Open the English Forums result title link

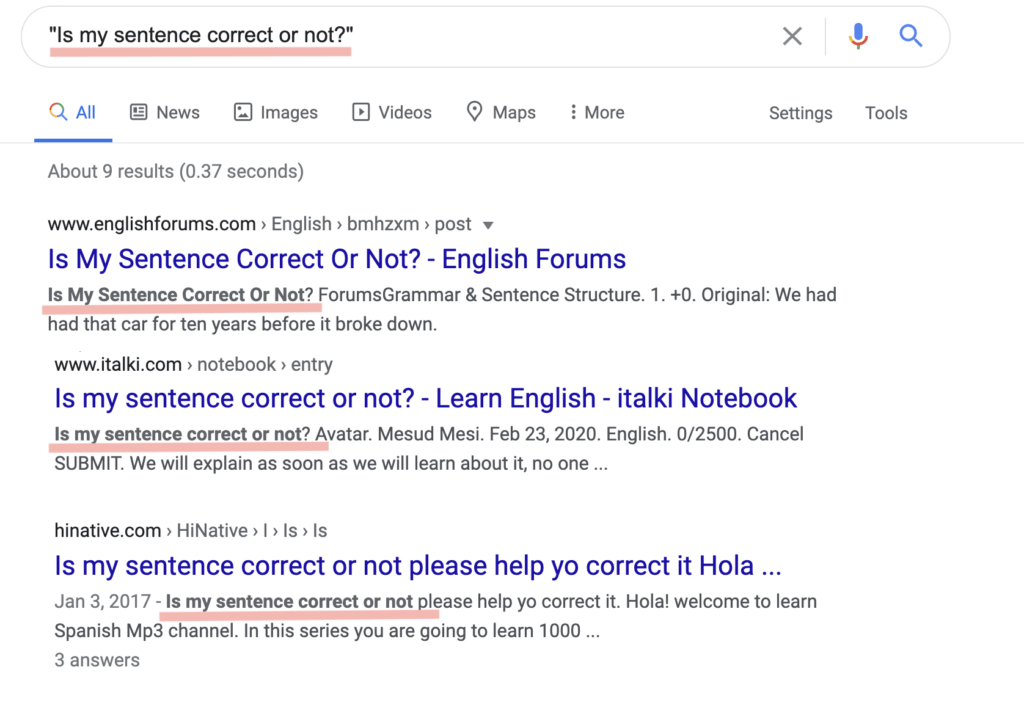337,259
